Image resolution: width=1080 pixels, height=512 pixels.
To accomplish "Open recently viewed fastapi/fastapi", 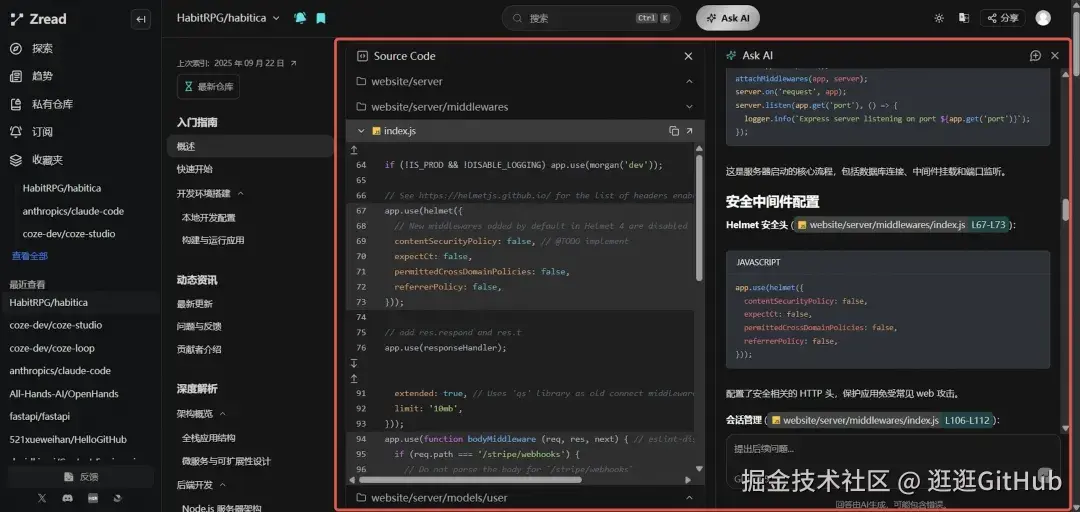I will click(x=39, y=416).
